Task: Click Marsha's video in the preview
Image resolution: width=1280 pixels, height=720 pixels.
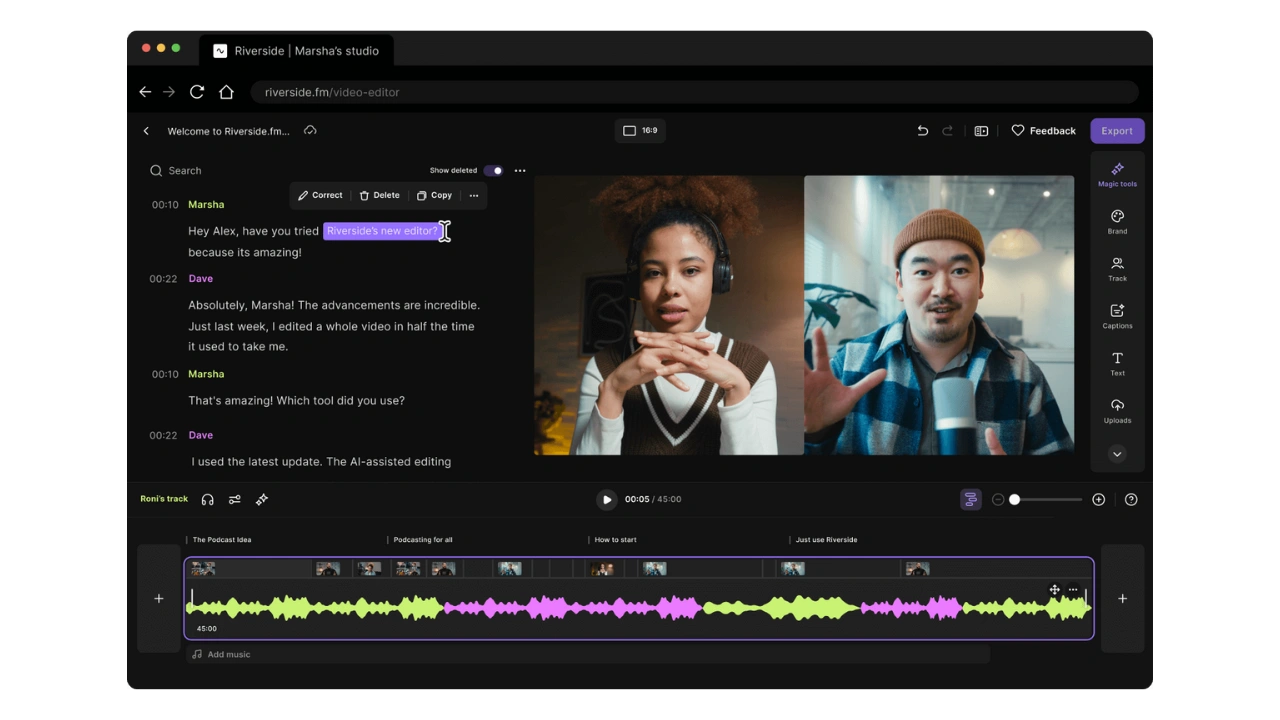Action: click(669, 315)
